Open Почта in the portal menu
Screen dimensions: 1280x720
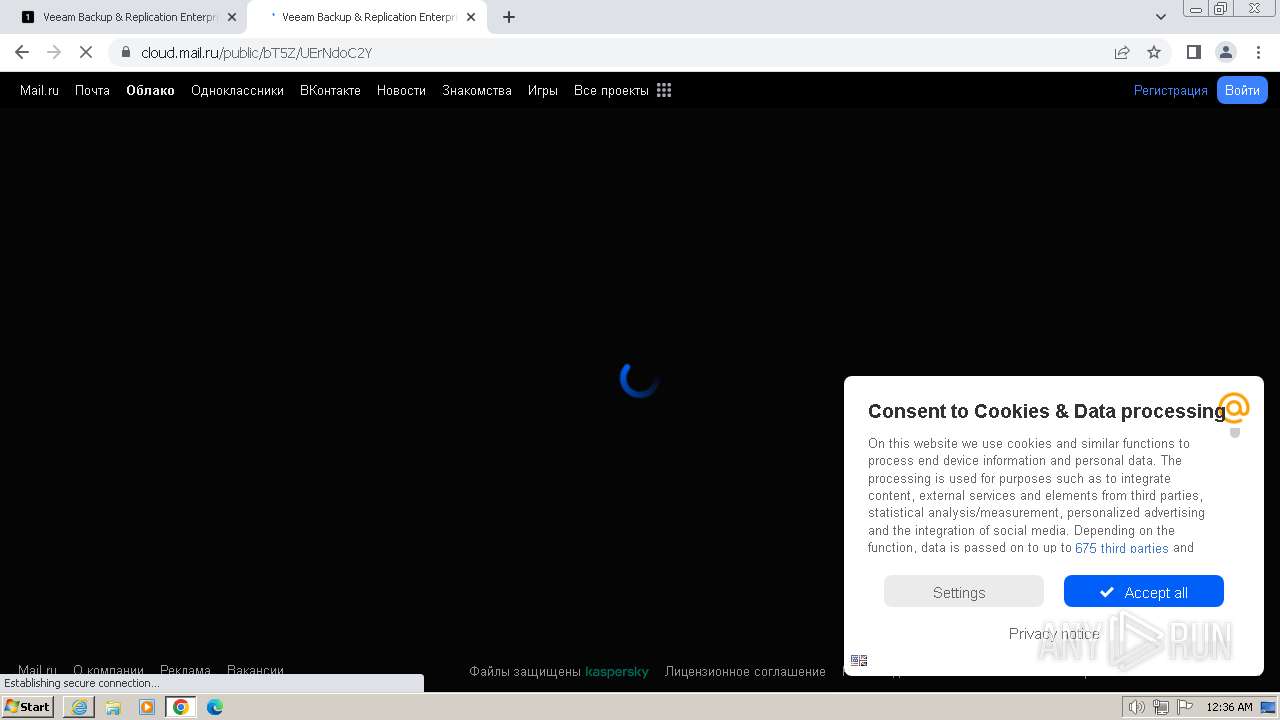pos(92,90)
